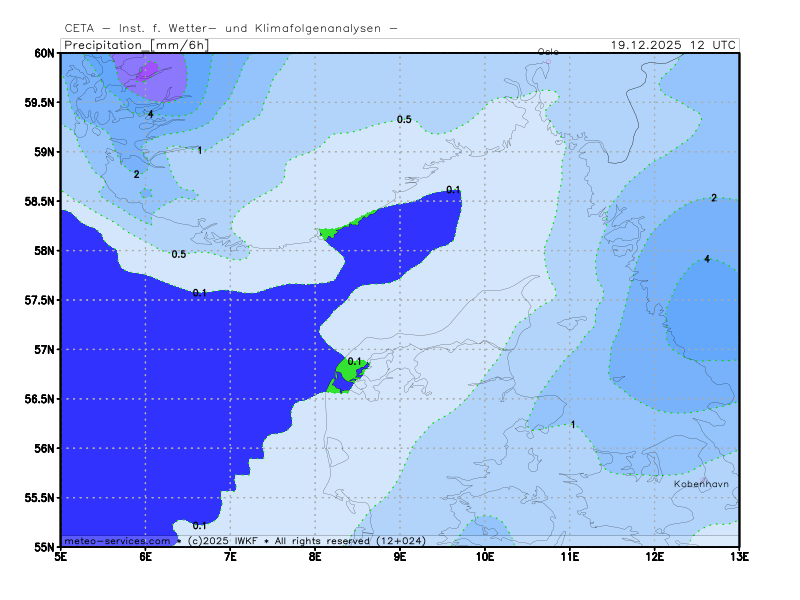This screenshot has width=800, height=600.
Task: Click the 0.1 contour label near 55N
Action: [199, 525]
